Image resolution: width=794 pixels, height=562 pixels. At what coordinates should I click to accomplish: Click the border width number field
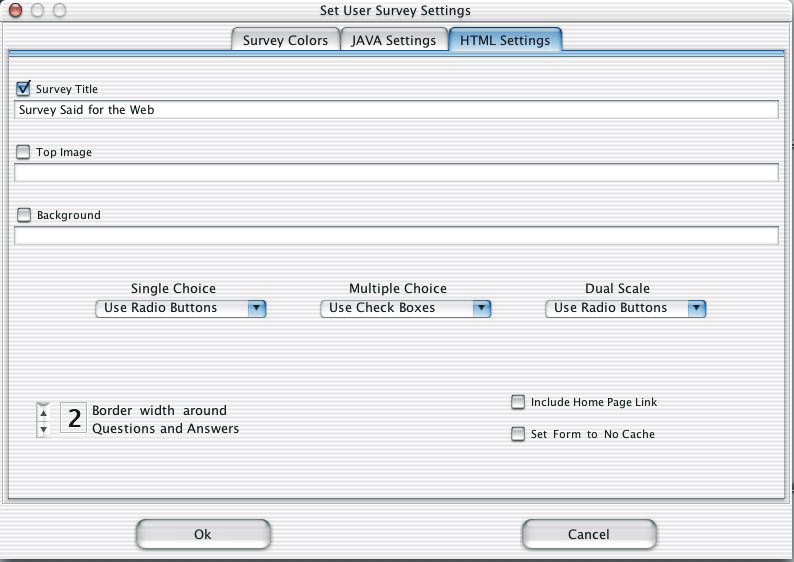[73, 418]
